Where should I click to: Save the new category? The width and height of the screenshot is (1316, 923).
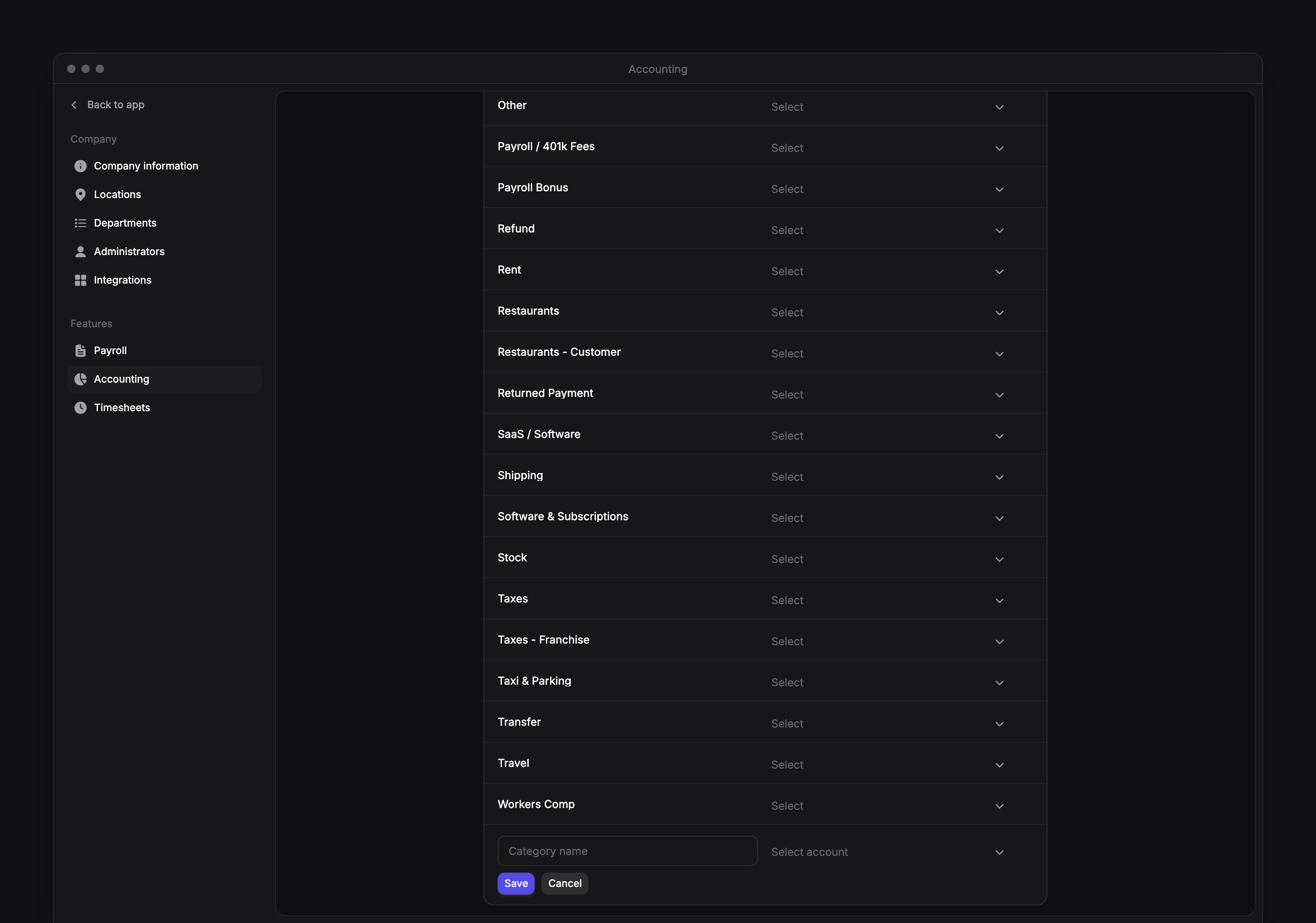tap(516, 884)
